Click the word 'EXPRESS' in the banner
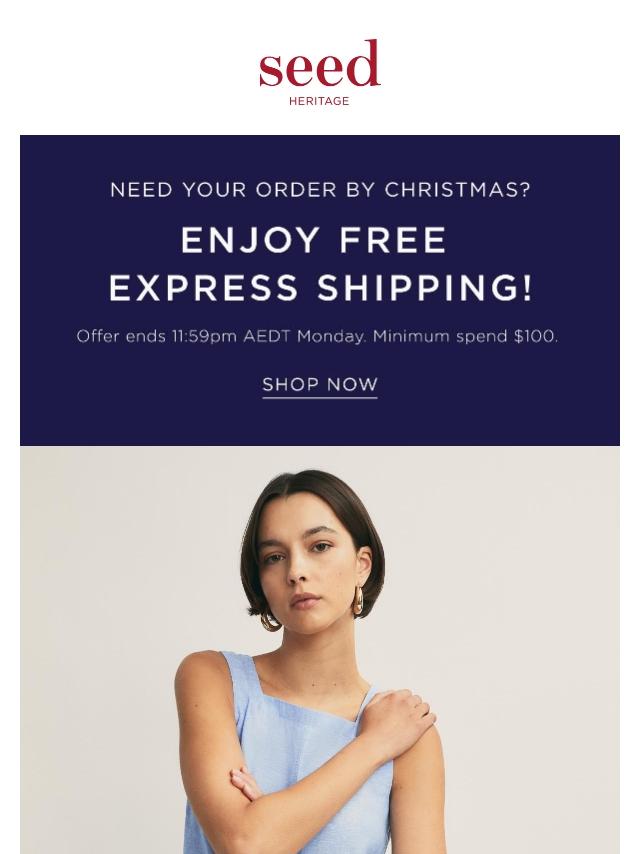The image size is (640, 854). point(203,288)
